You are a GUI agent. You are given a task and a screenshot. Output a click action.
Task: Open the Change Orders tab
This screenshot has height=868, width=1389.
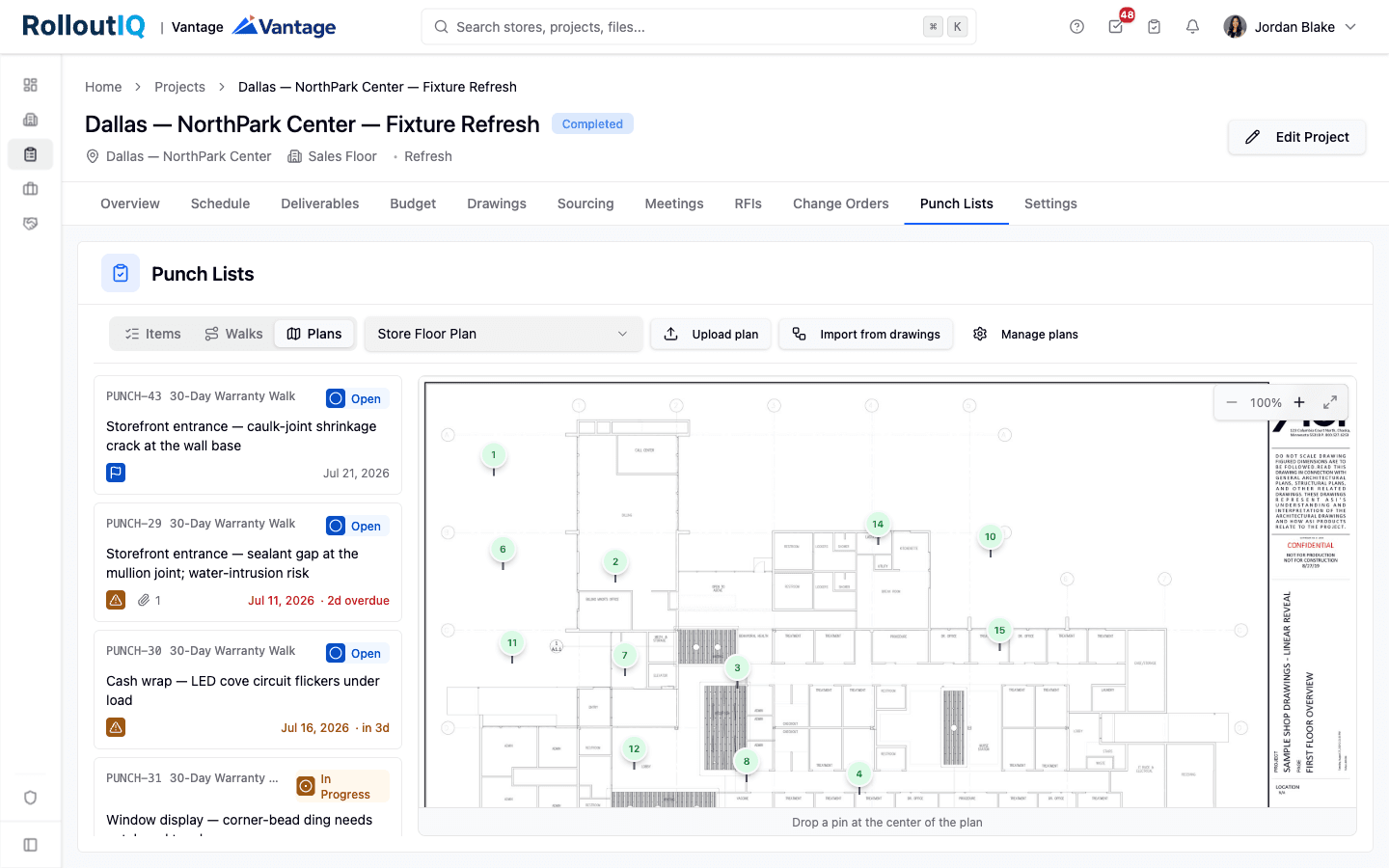click(841, 203)
